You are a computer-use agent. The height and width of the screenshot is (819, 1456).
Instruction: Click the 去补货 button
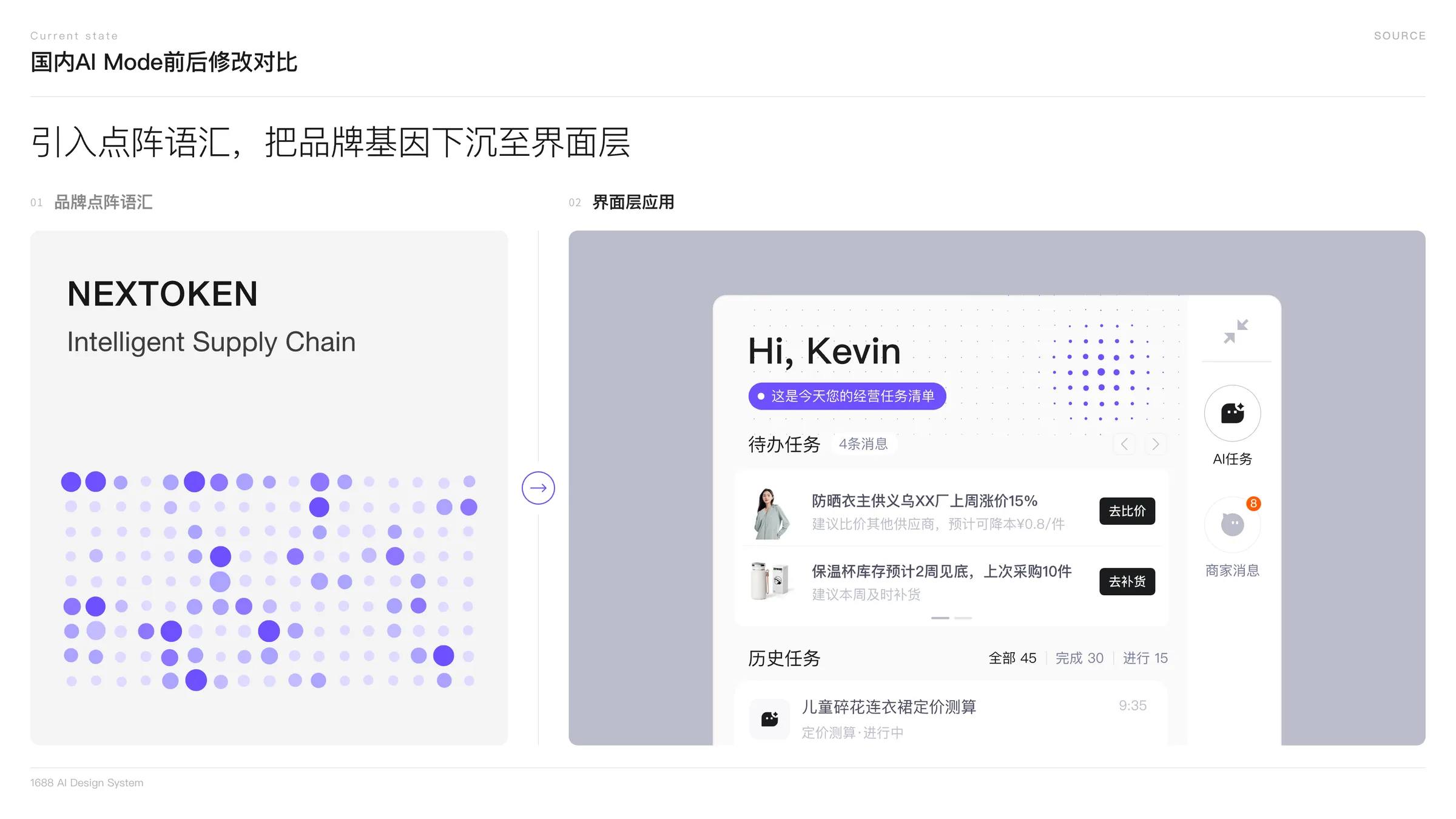(1127, 581)
